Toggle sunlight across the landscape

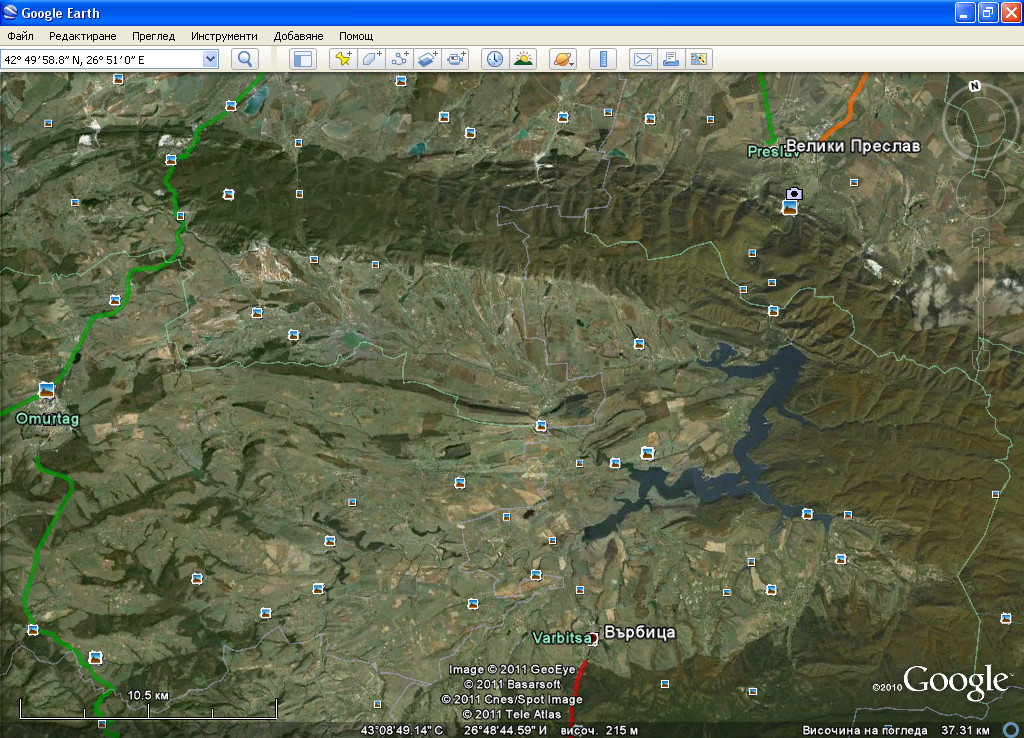click(x=523, y=59)
